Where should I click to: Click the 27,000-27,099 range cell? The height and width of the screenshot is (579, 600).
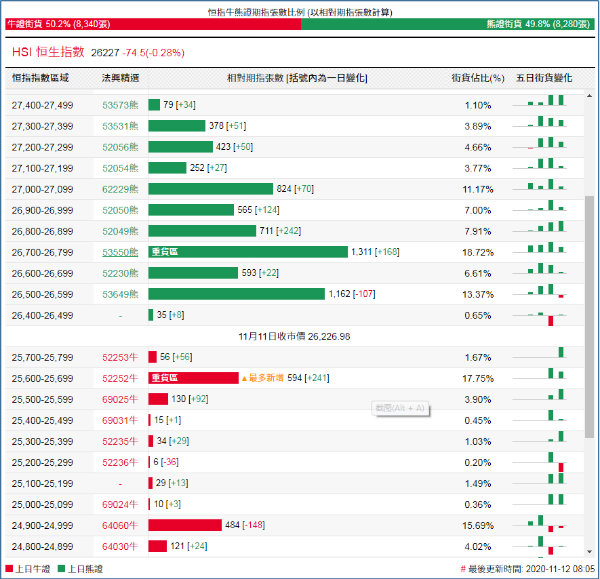[x=42, y=189]
